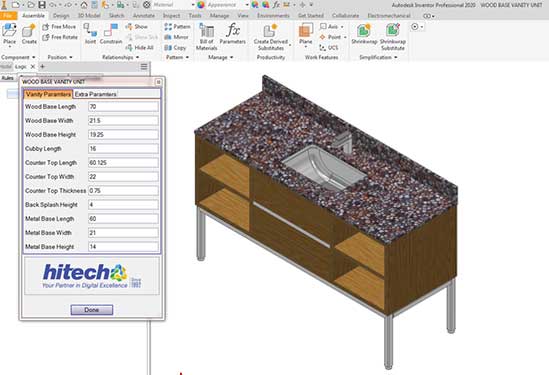Click the Axis work feature tool
Viewport: 549px width, 375px height.
pyautogui.click(x=329, y=27)
